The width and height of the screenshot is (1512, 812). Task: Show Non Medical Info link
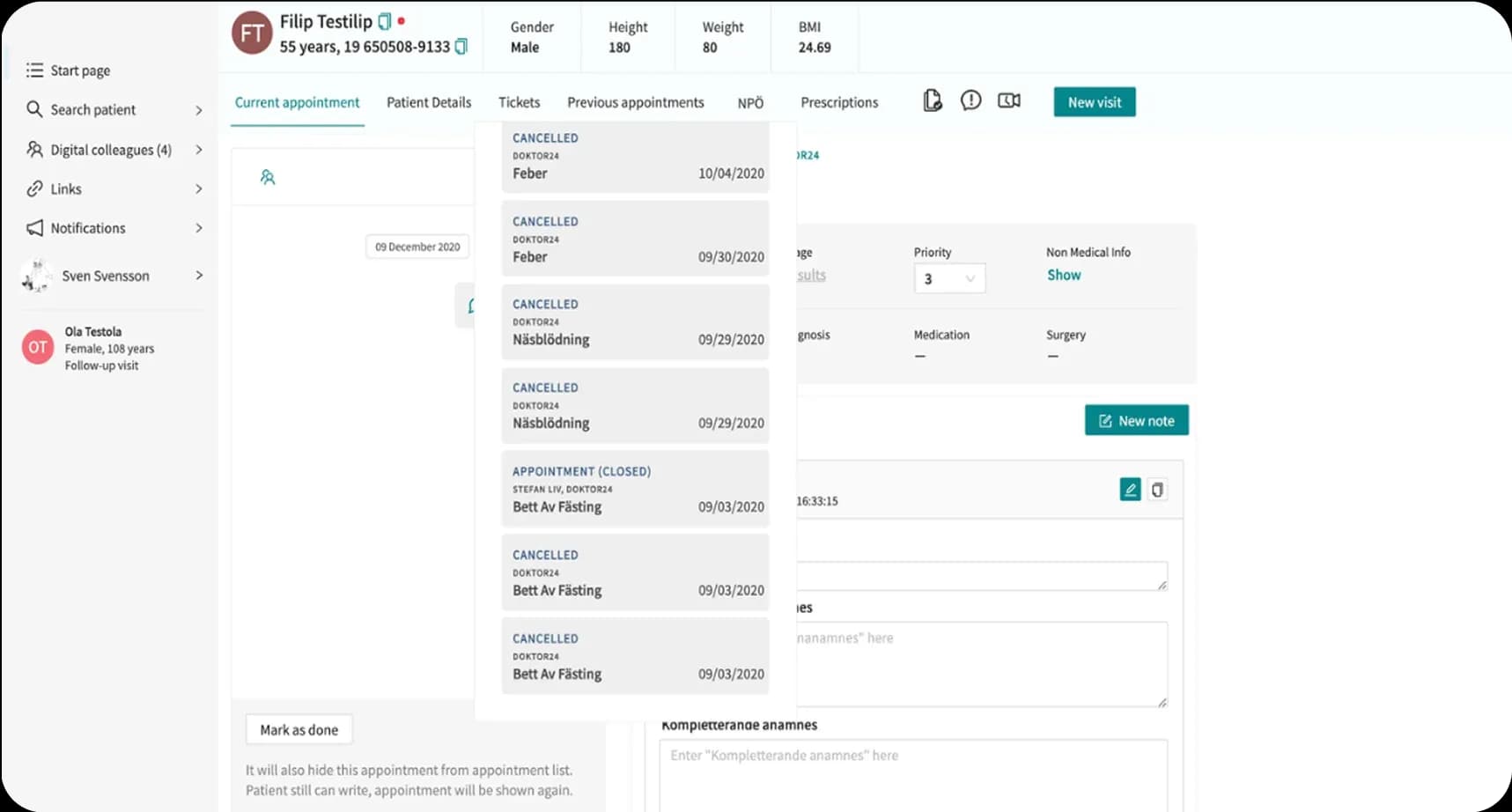(1064, 275)
